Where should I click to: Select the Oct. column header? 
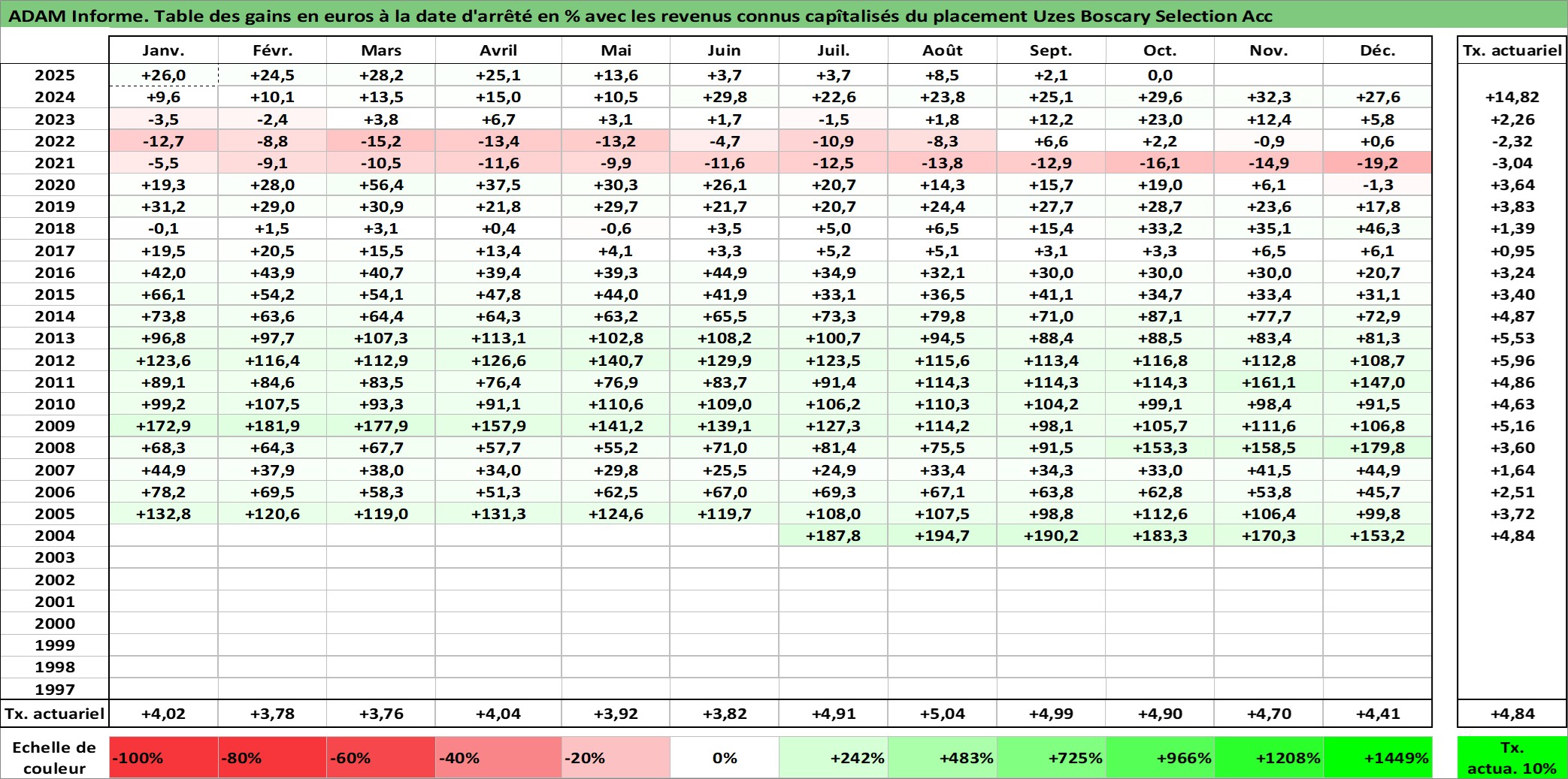(x=1160, y=50)
